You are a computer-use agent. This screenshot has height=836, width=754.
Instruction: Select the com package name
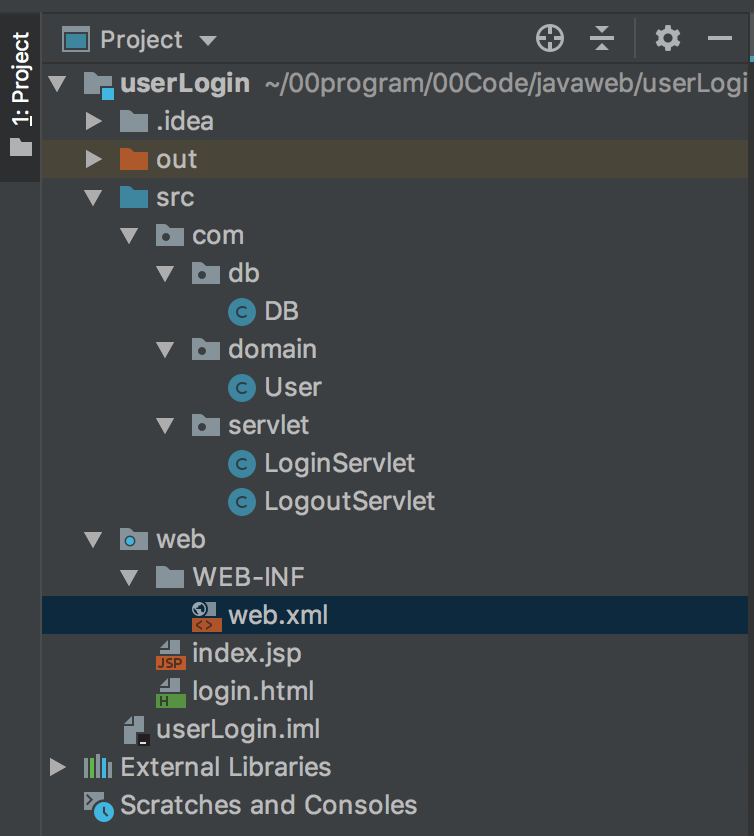click(x=218, y=236)
